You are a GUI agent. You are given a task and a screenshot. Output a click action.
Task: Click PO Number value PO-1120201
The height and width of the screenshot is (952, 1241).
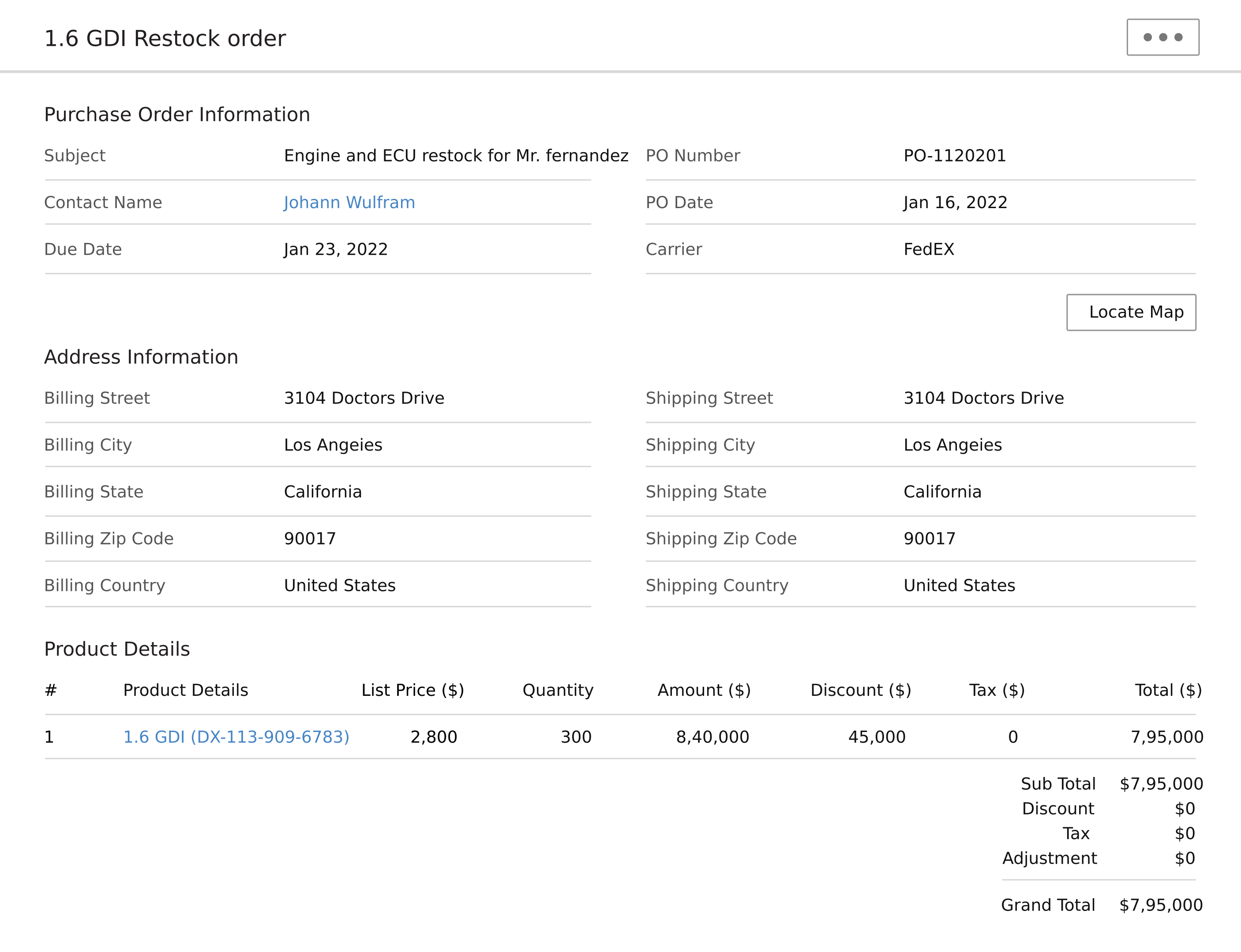[x=955, y=155]
